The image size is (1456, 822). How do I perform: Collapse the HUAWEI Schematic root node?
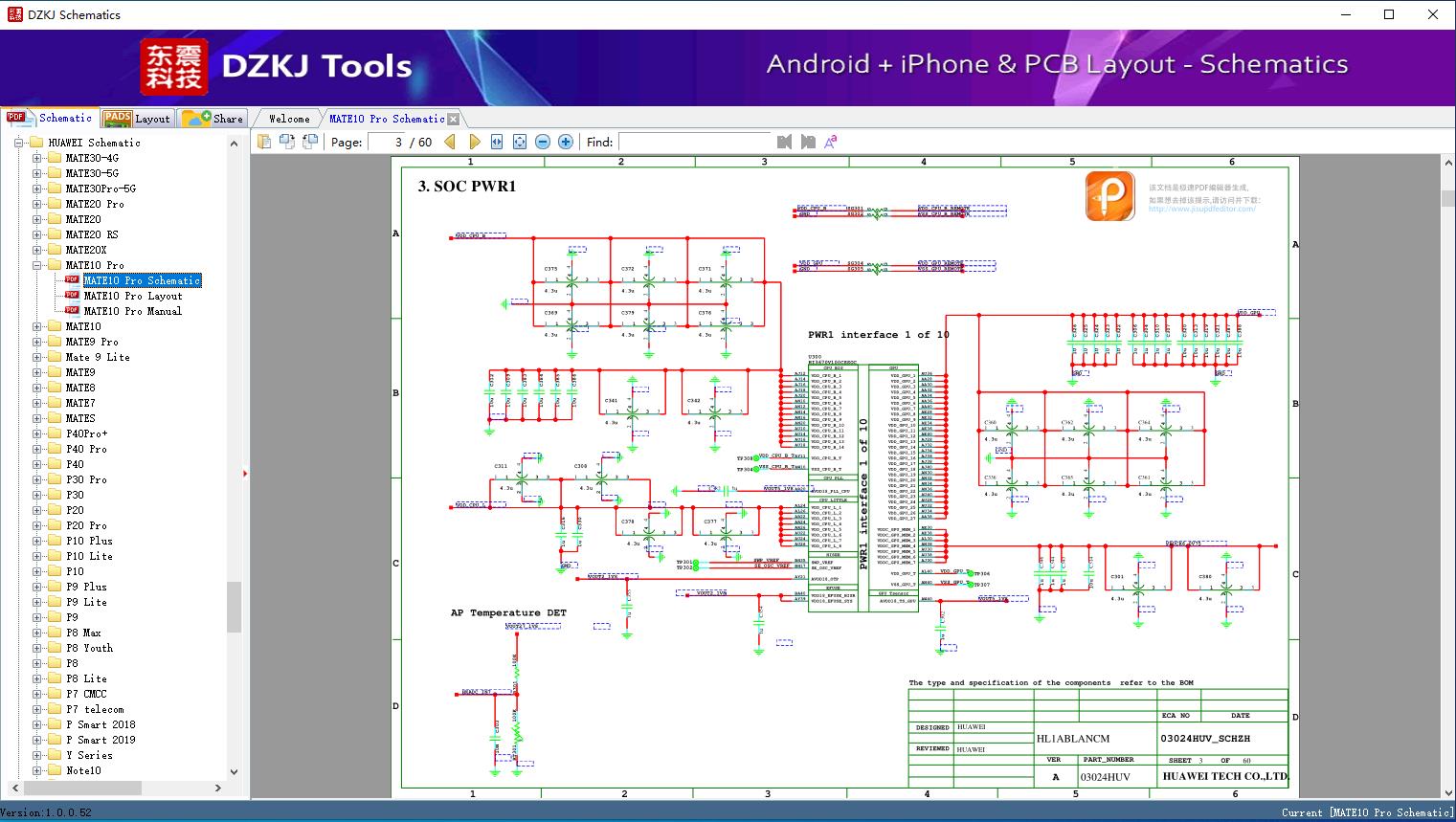[19, 143]
